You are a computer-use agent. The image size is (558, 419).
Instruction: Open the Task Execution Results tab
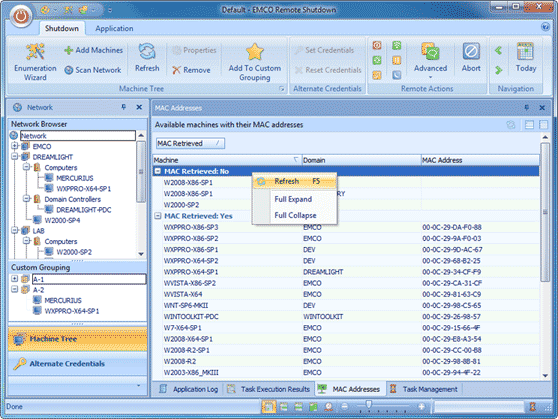pyautogui.click(x=269, y=389)
